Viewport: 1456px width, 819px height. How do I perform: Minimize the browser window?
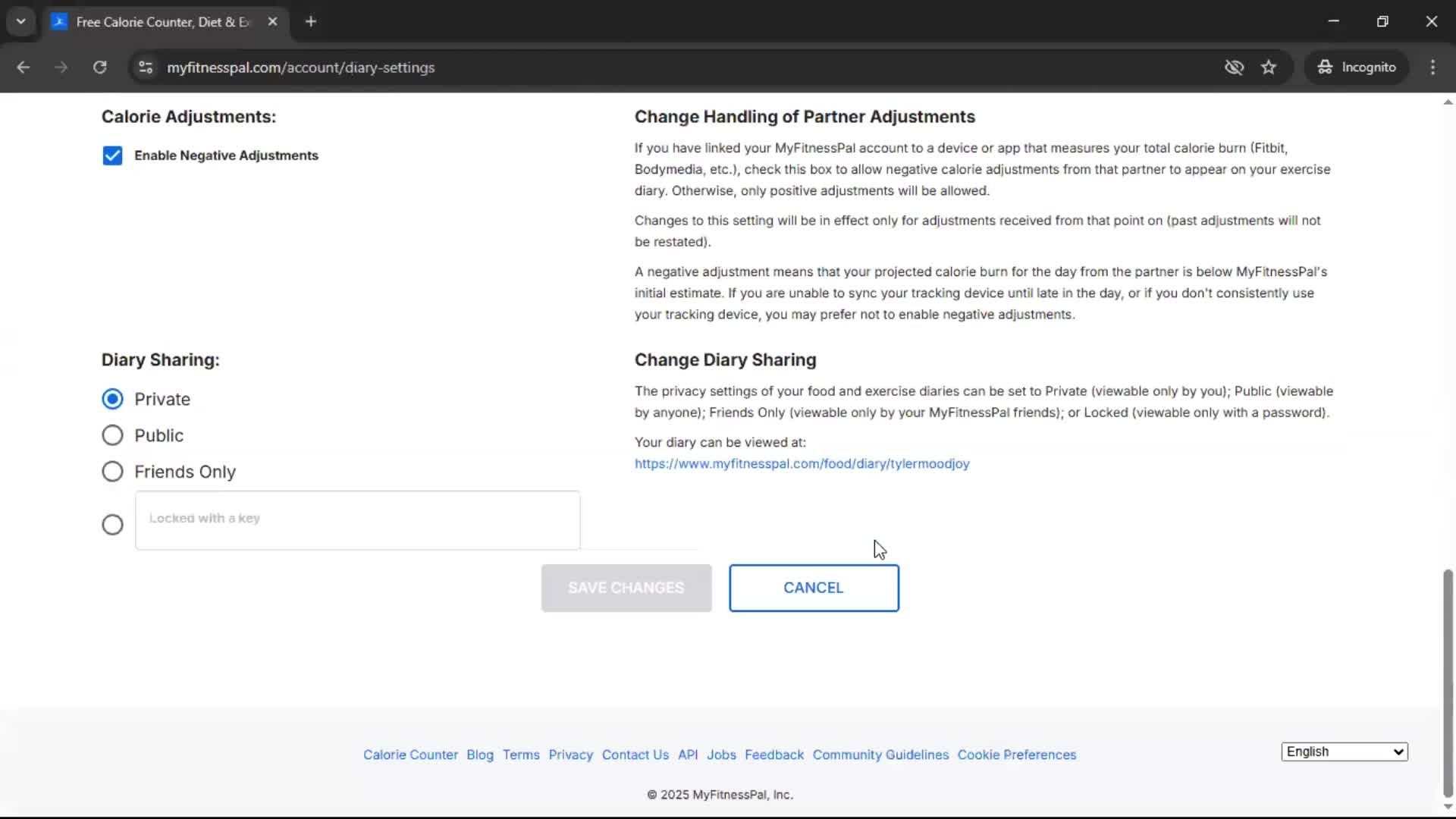[1333, 21]
